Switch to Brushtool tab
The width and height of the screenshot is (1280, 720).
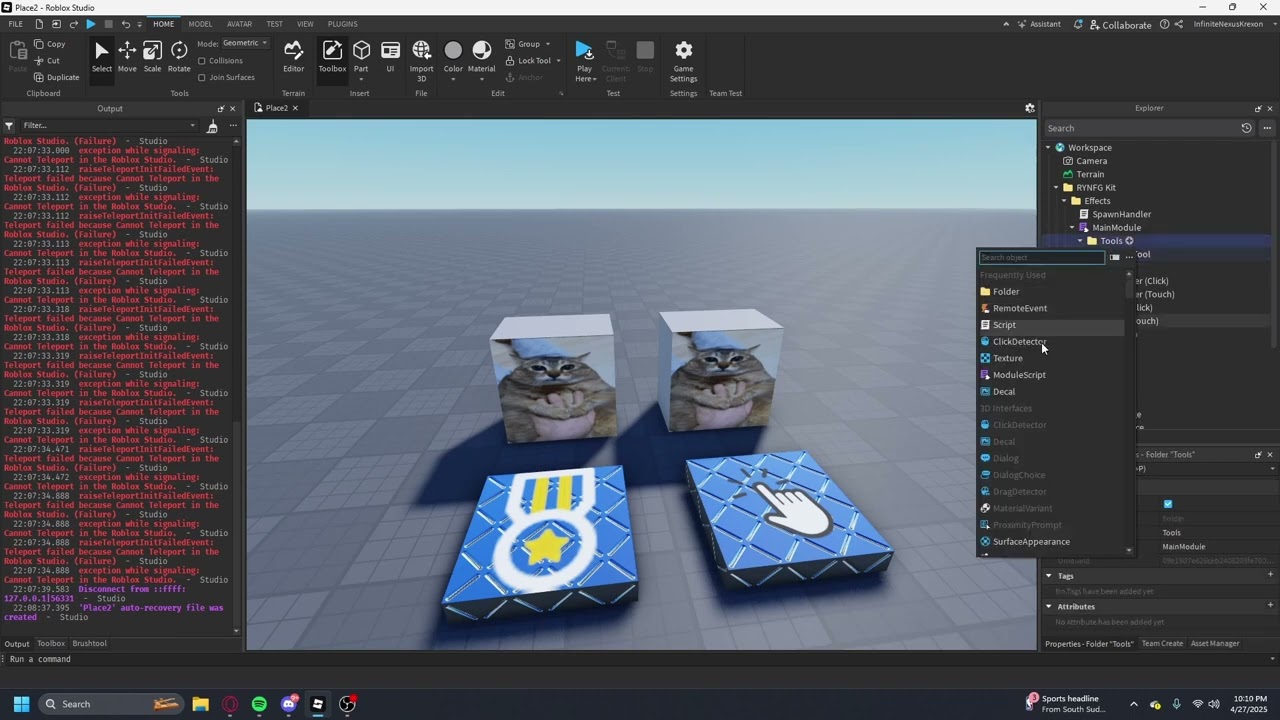coord(89,644)
